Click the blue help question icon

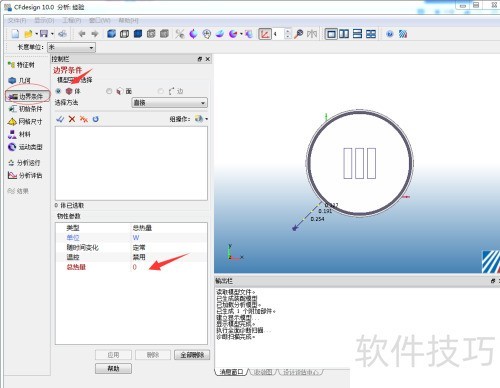pyautogui.click(x=389, y=34)
